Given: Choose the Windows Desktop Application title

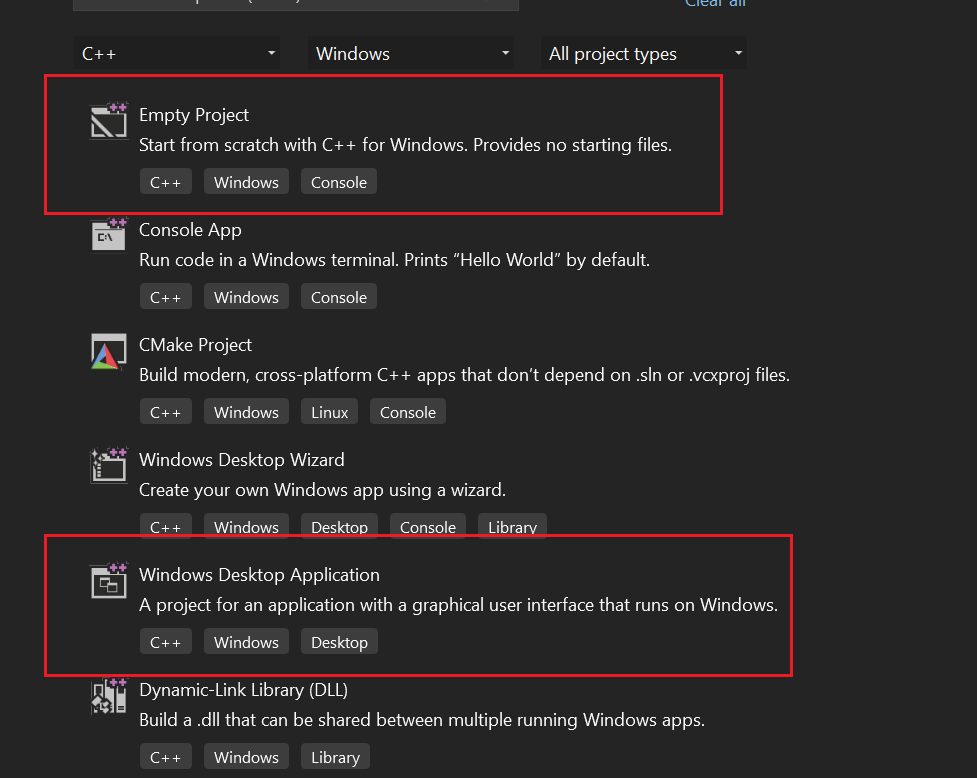Looking at the screenshot, I should pyautogui.click(x=259, y=575).
